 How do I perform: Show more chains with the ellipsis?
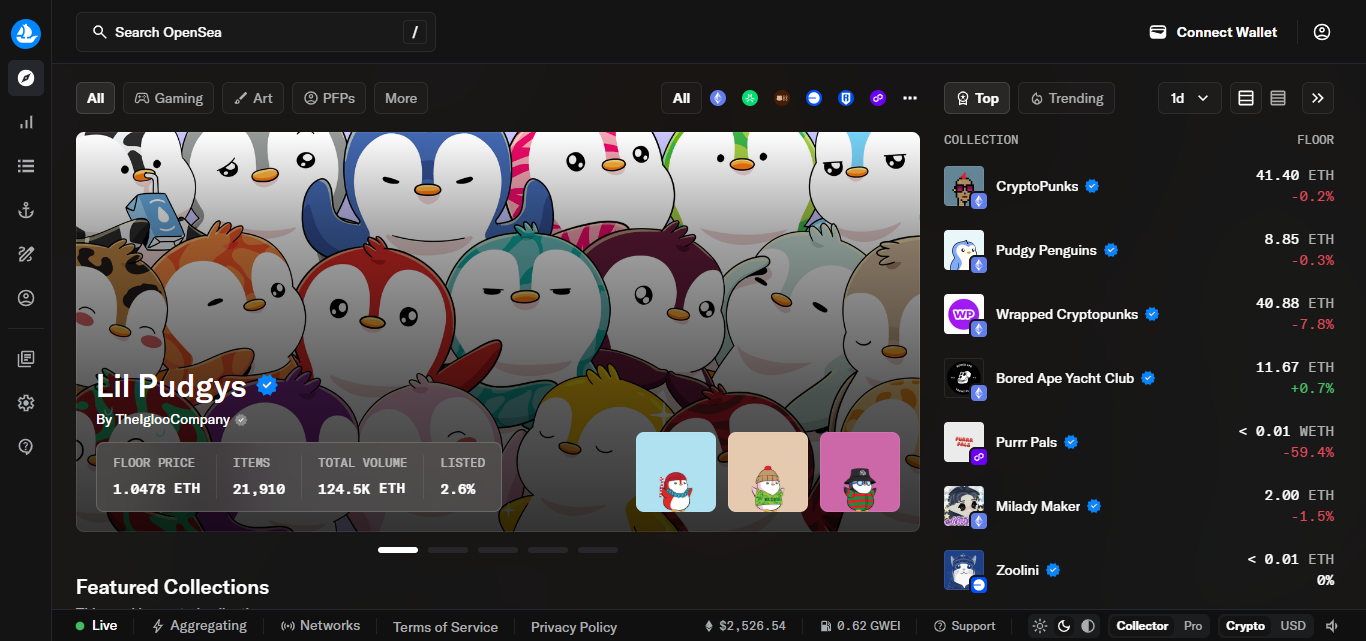coord(910,98)
